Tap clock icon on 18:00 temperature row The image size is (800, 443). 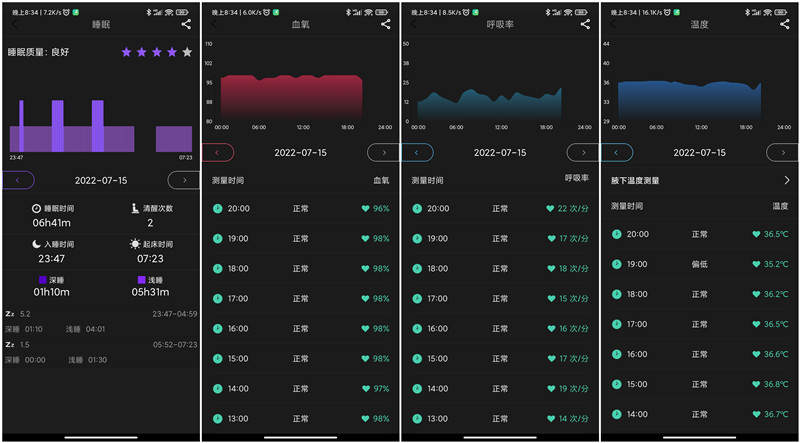click(x=617, y=294)
